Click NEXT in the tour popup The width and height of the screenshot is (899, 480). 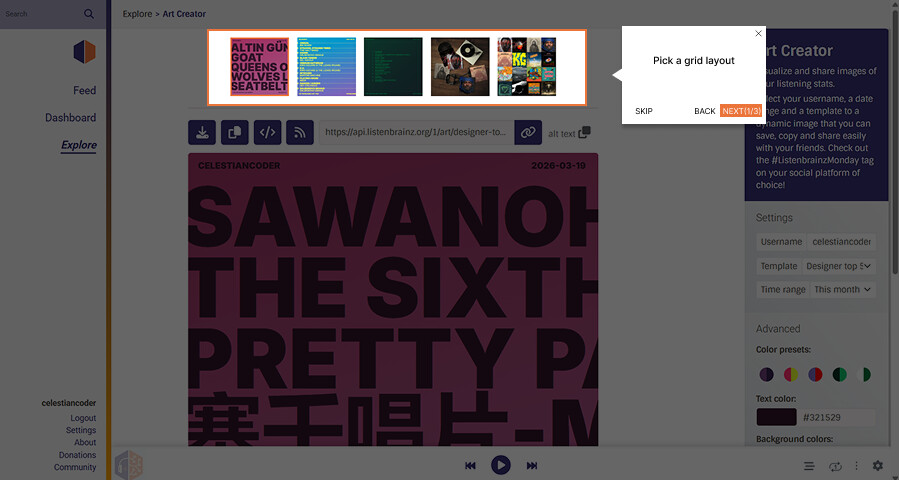coord(740,111)
